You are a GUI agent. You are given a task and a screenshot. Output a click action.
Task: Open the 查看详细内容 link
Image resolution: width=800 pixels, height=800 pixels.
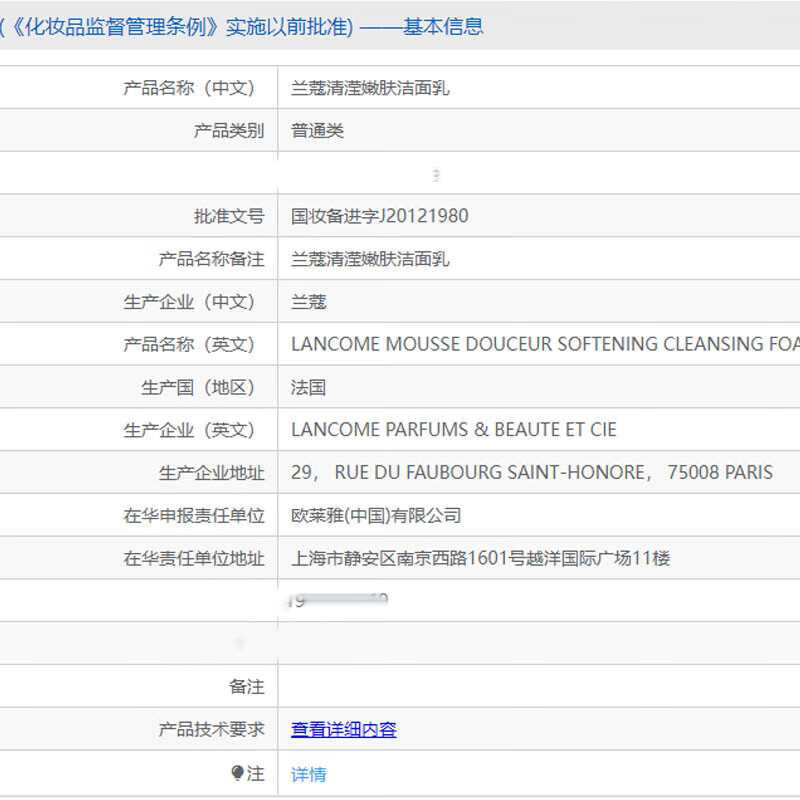coord(343,729)
